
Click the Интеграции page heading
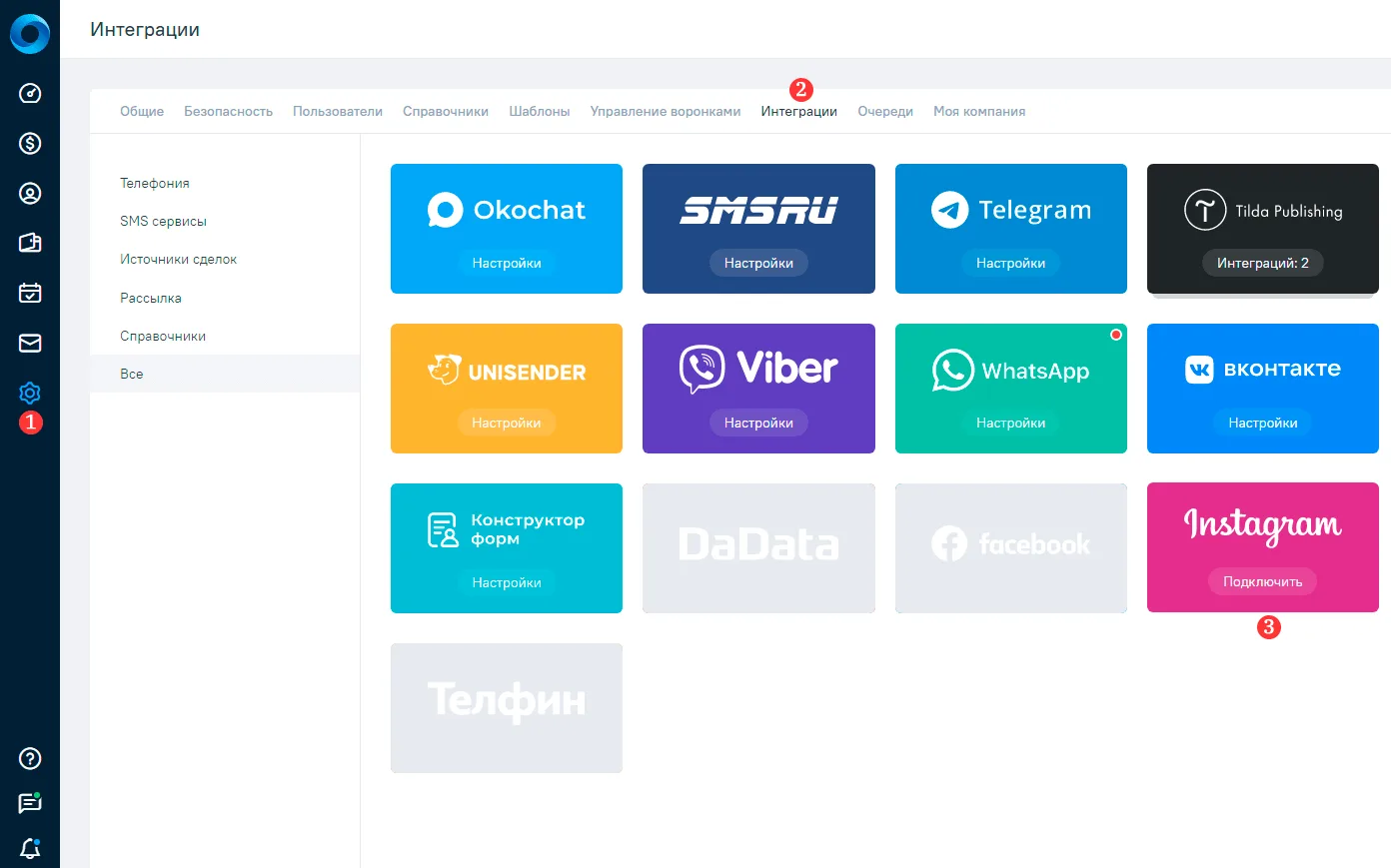coord(145,30)
